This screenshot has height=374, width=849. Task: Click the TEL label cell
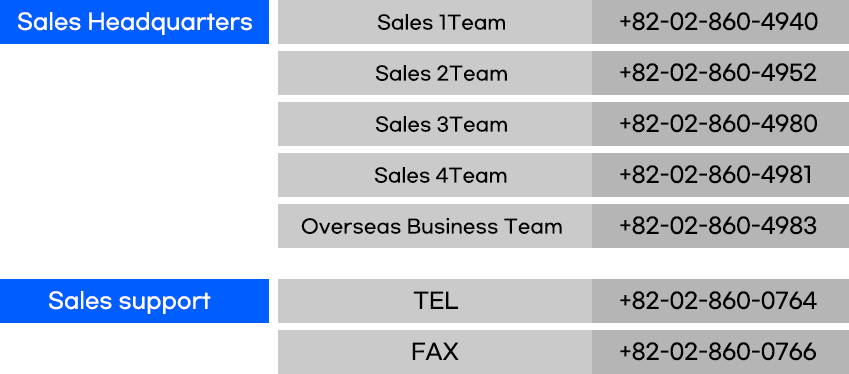(435, 301)
